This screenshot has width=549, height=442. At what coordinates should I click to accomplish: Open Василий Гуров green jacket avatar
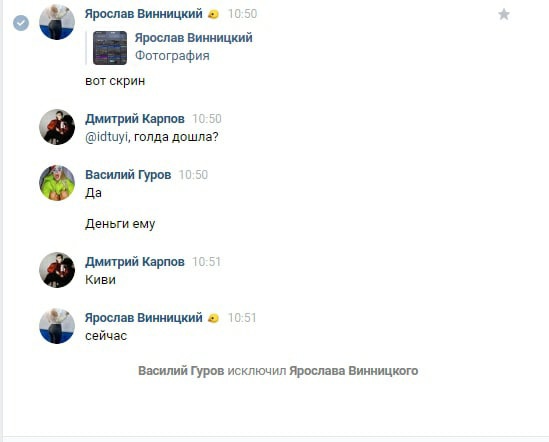point(57,183)
